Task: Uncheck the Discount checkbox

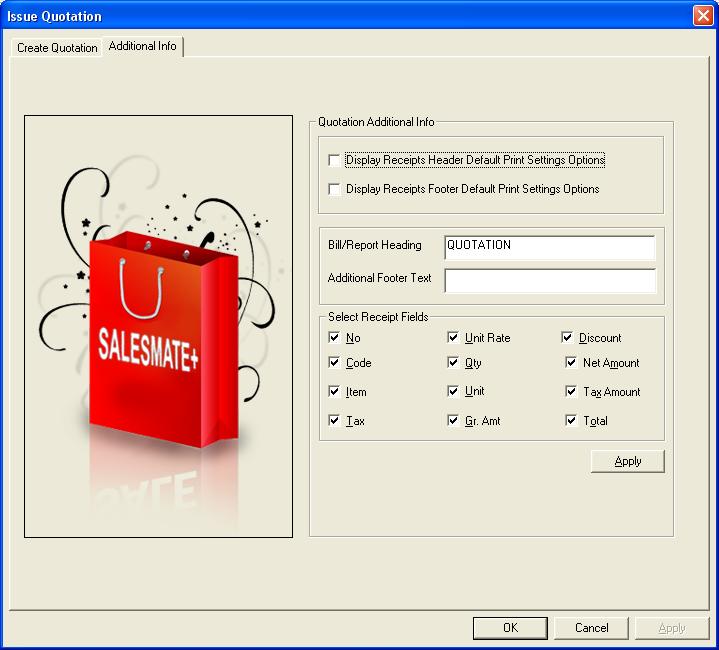Action: pos(567,338)
